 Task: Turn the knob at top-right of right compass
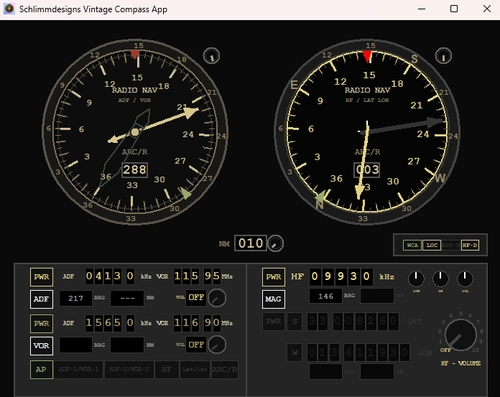click(443, 56)
